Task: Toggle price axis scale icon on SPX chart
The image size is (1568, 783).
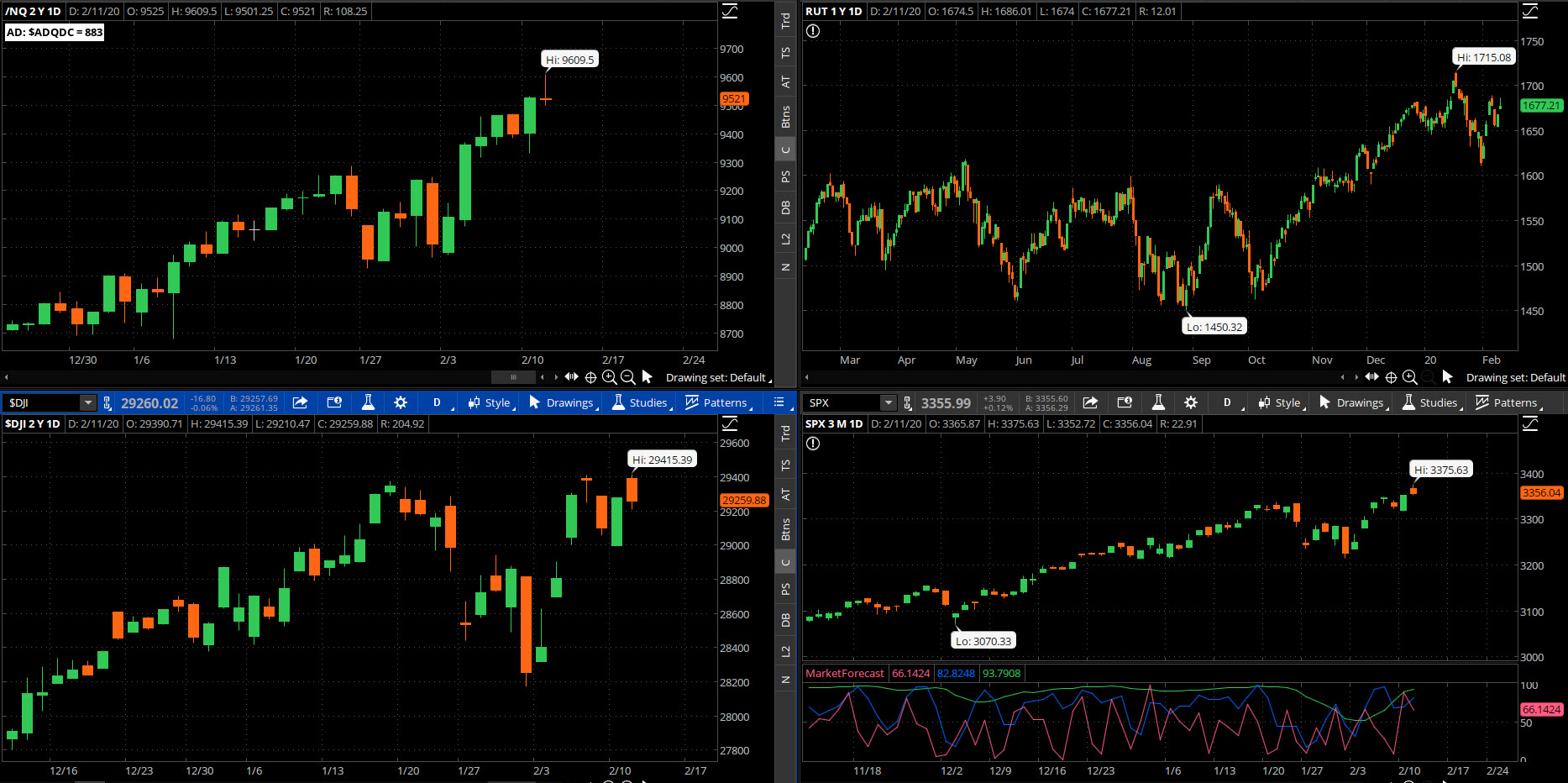Action: (1530, 423)
